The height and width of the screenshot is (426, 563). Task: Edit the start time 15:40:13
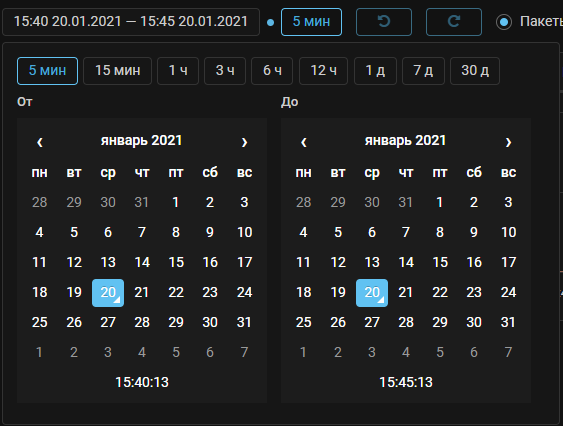[x=142, y=382]
